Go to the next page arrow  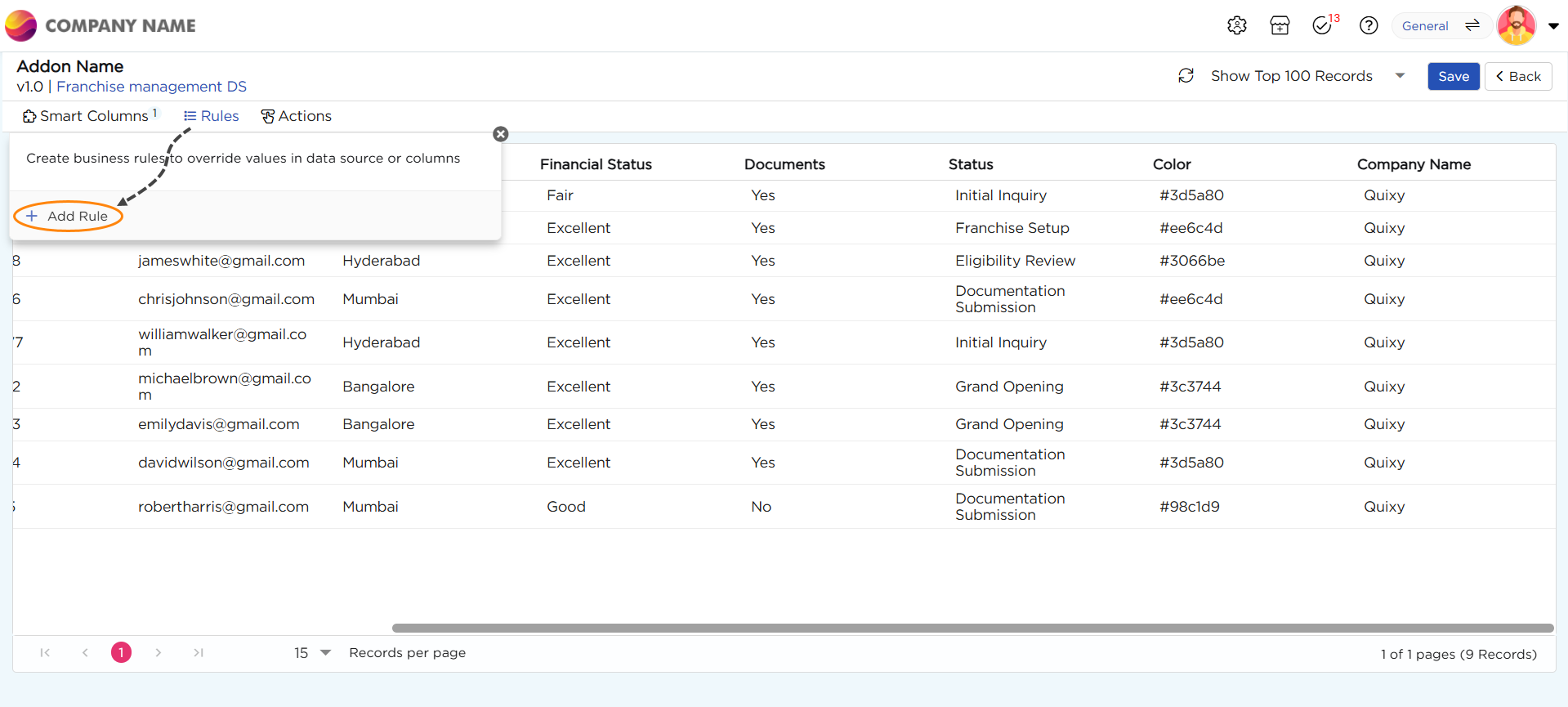[x=159, y=652]
